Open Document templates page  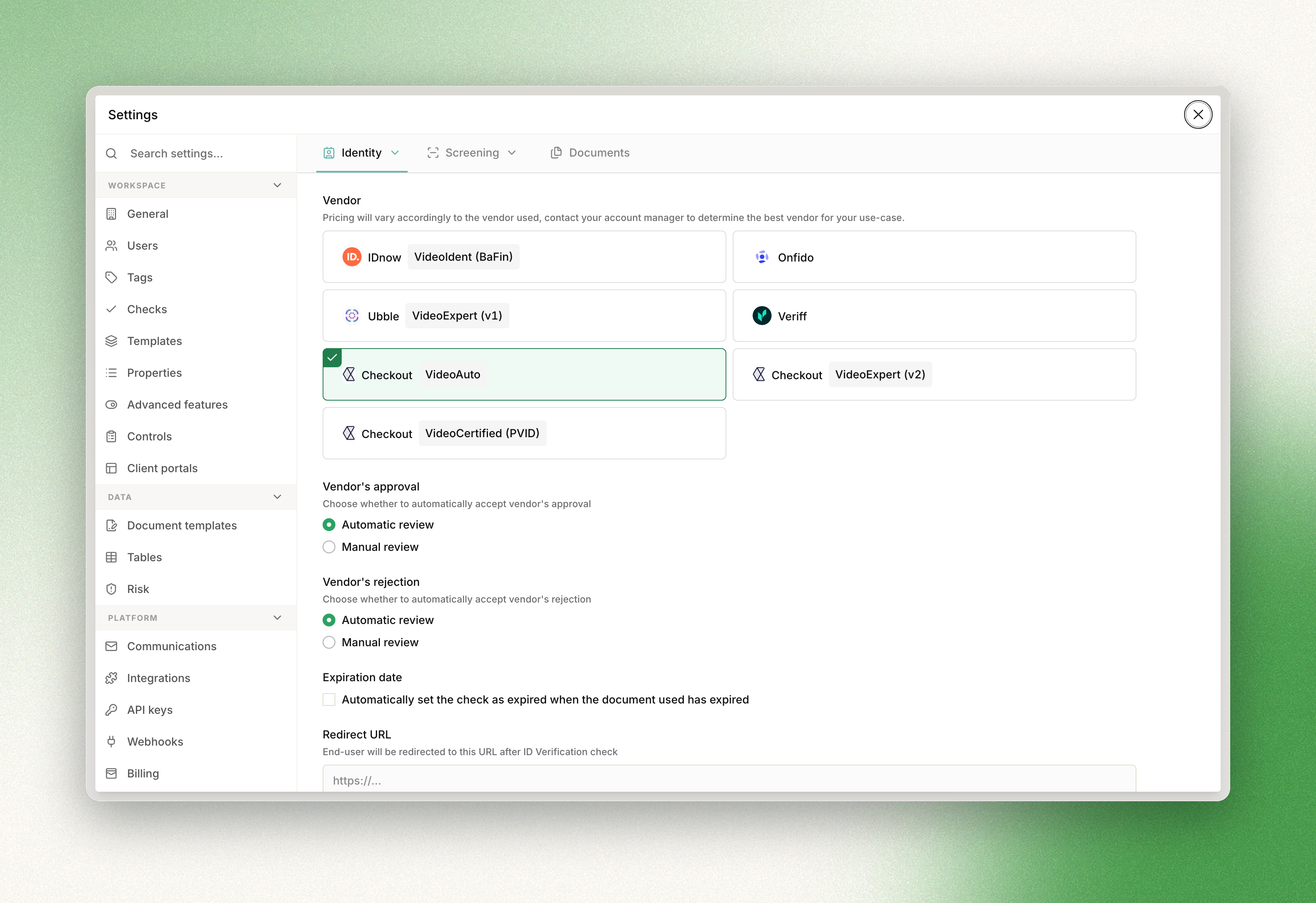[x=196, y=526]
